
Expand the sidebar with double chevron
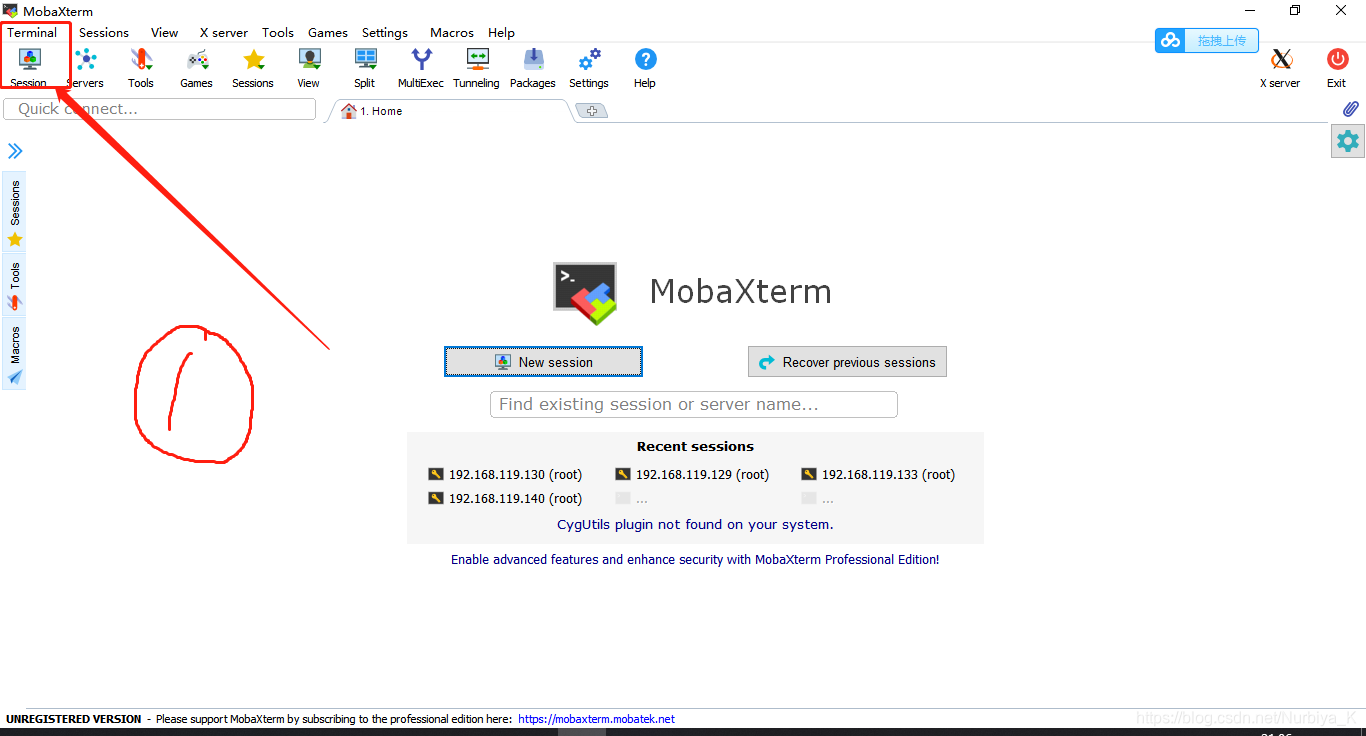pyautogui.click(x=15, y=151)
